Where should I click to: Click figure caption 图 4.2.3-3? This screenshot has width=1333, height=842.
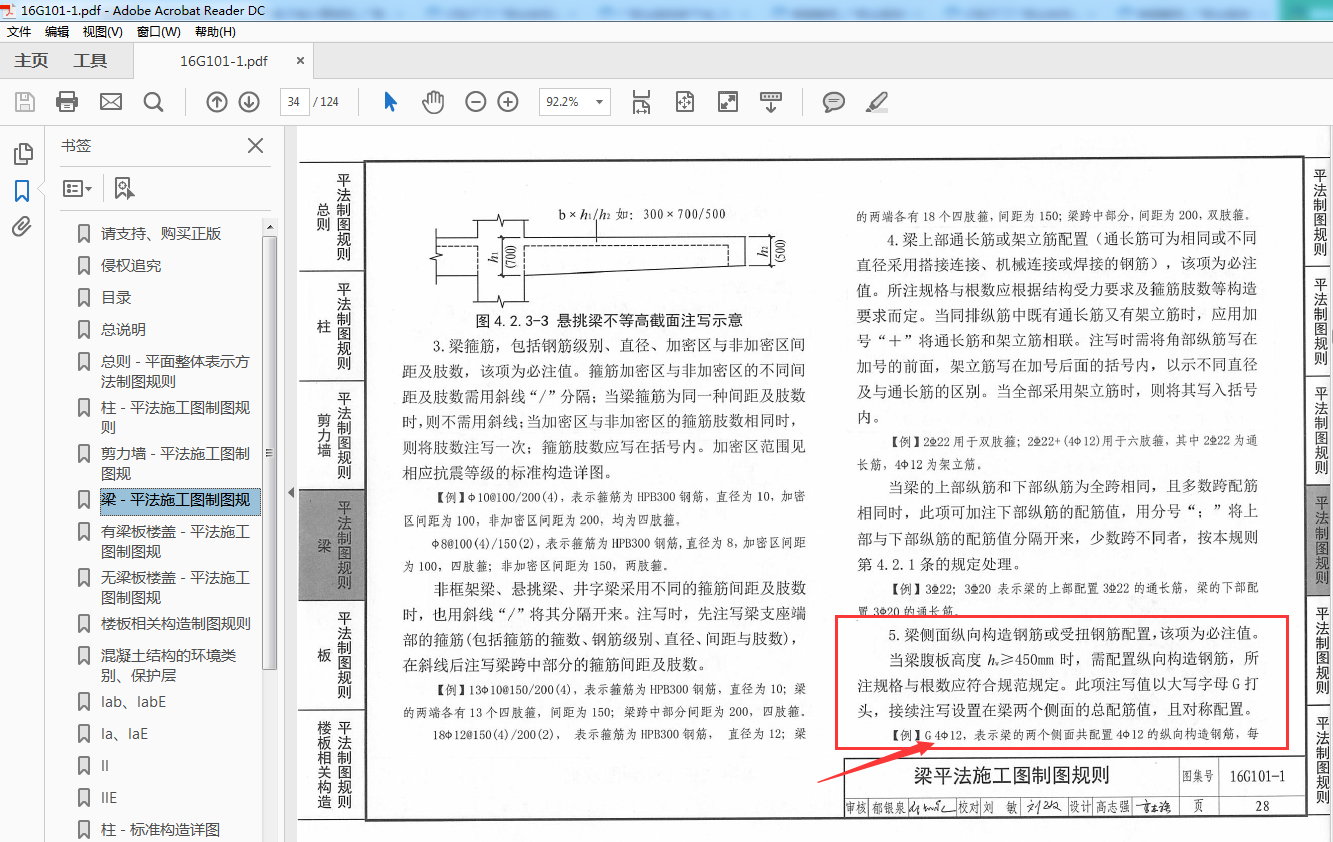pos(610,320)
